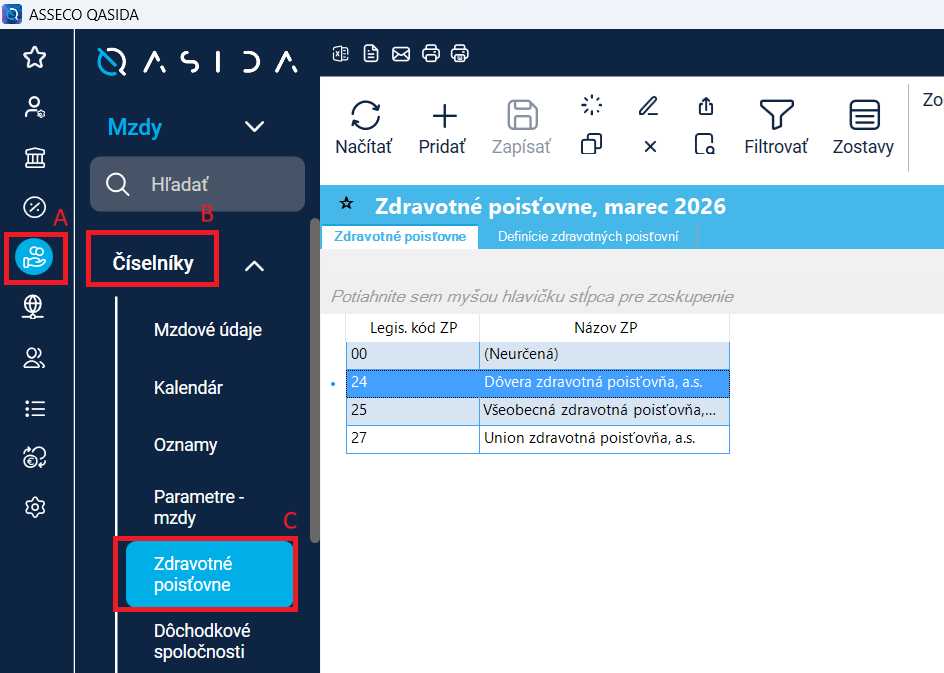Click the sidebar menu vertical scrollbar

click(x=314, y=380)
